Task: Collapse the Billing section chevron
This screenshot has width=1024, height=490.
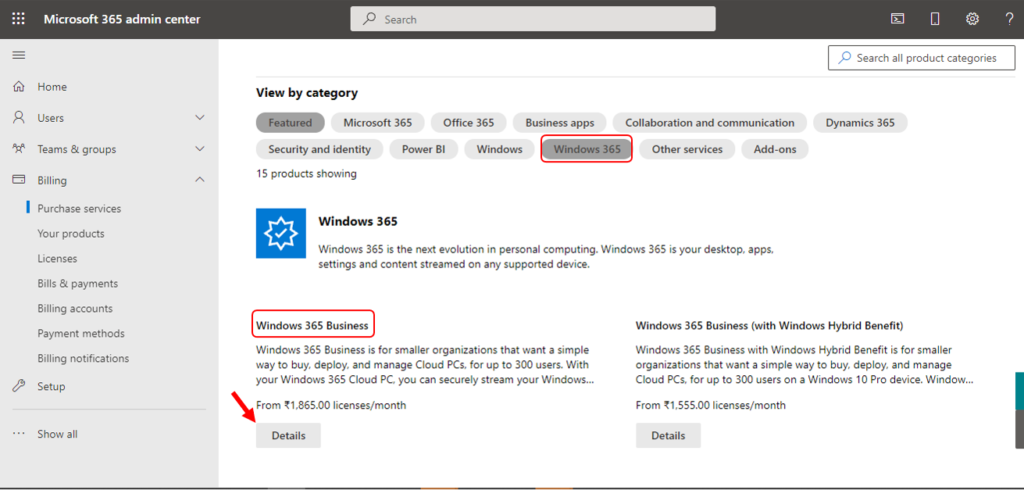Action: click(x=200, y=180)
